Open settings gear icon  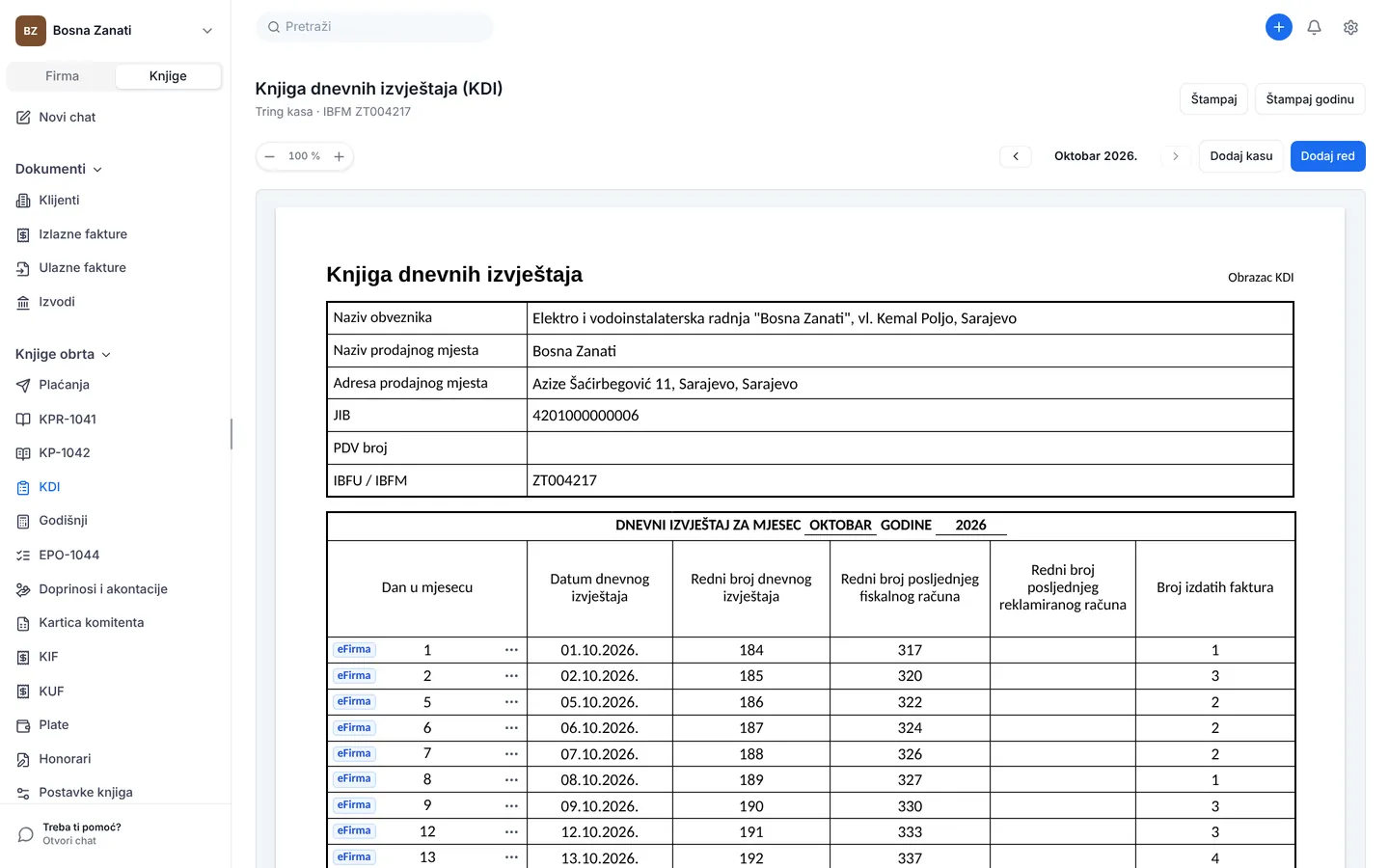1350,27
